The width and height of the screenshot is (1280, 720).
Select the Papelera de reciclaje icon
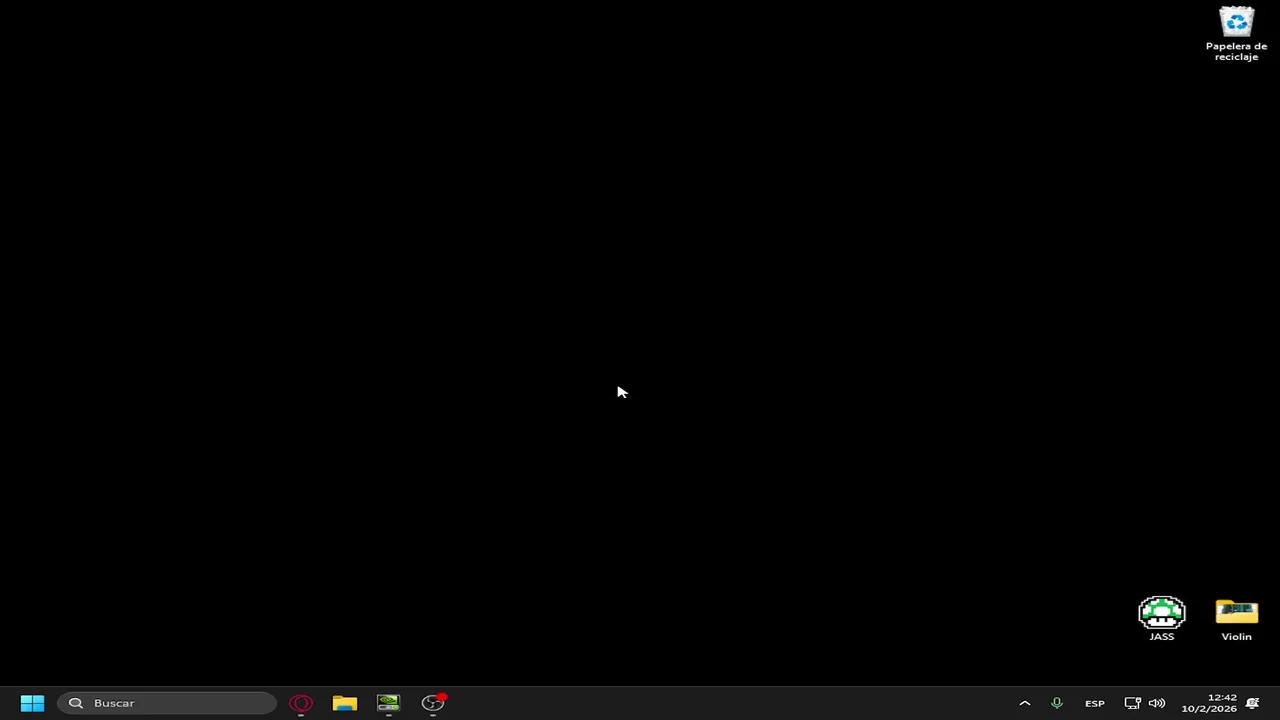pyautogui.click(x=1236, y=34)
